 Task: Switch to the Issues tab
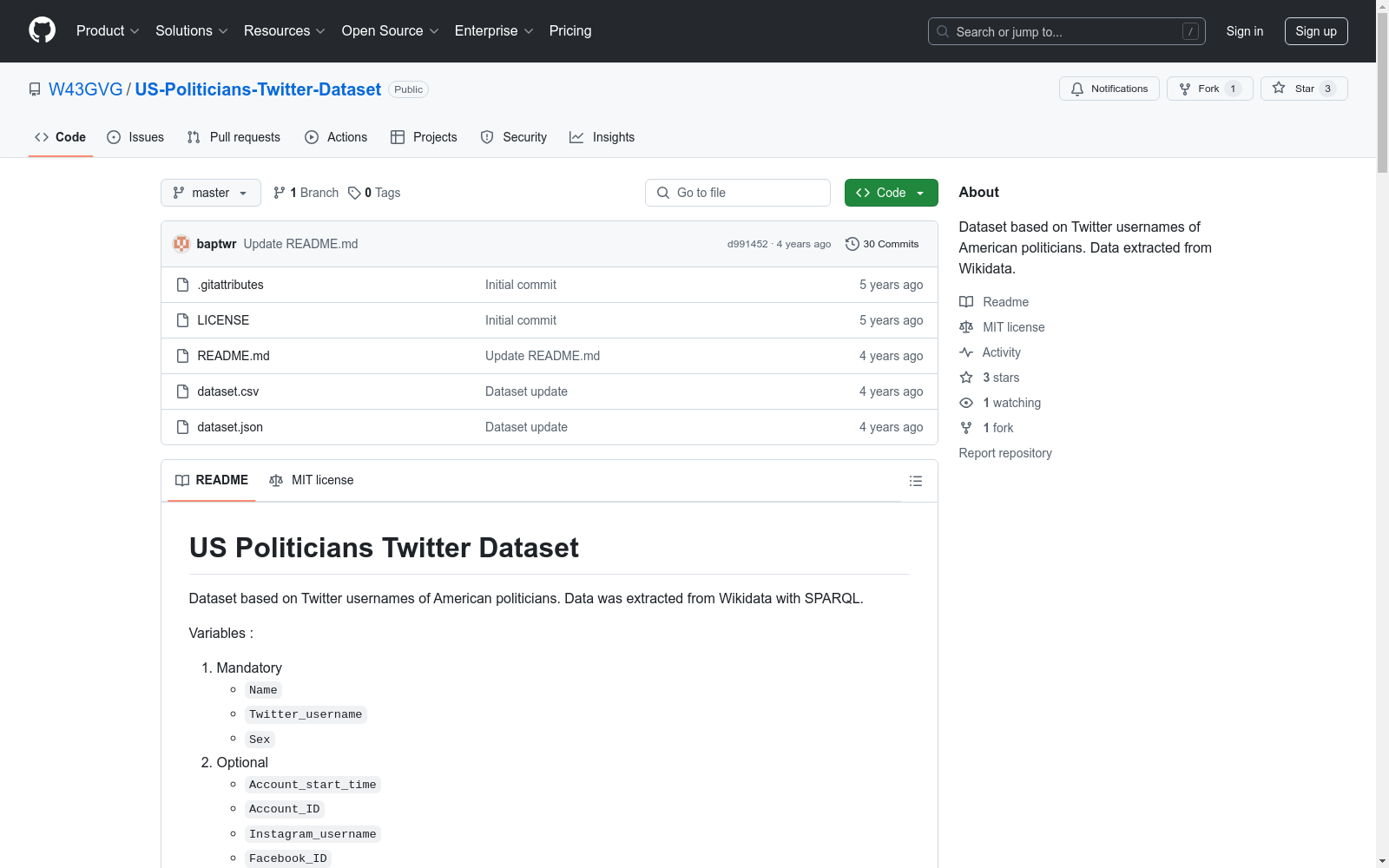pos(135,137)
